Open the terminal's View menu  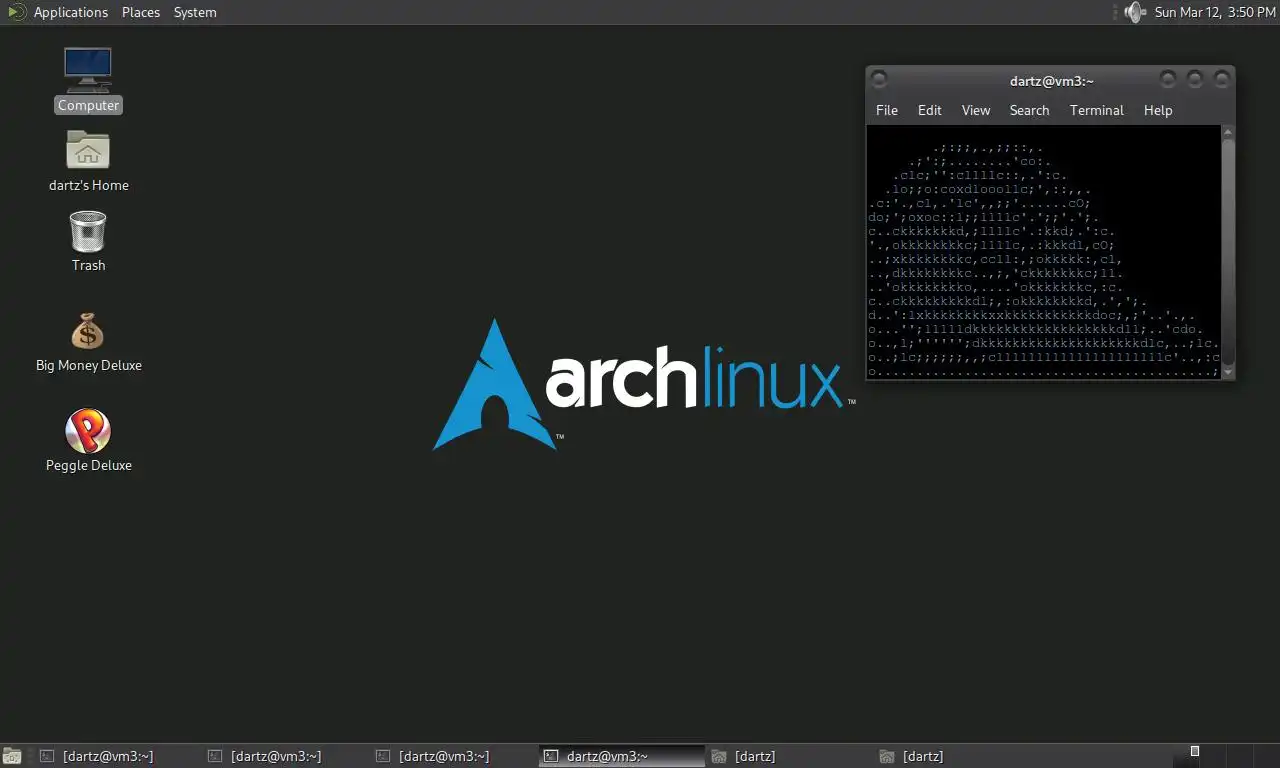click(x=976, y=110)
